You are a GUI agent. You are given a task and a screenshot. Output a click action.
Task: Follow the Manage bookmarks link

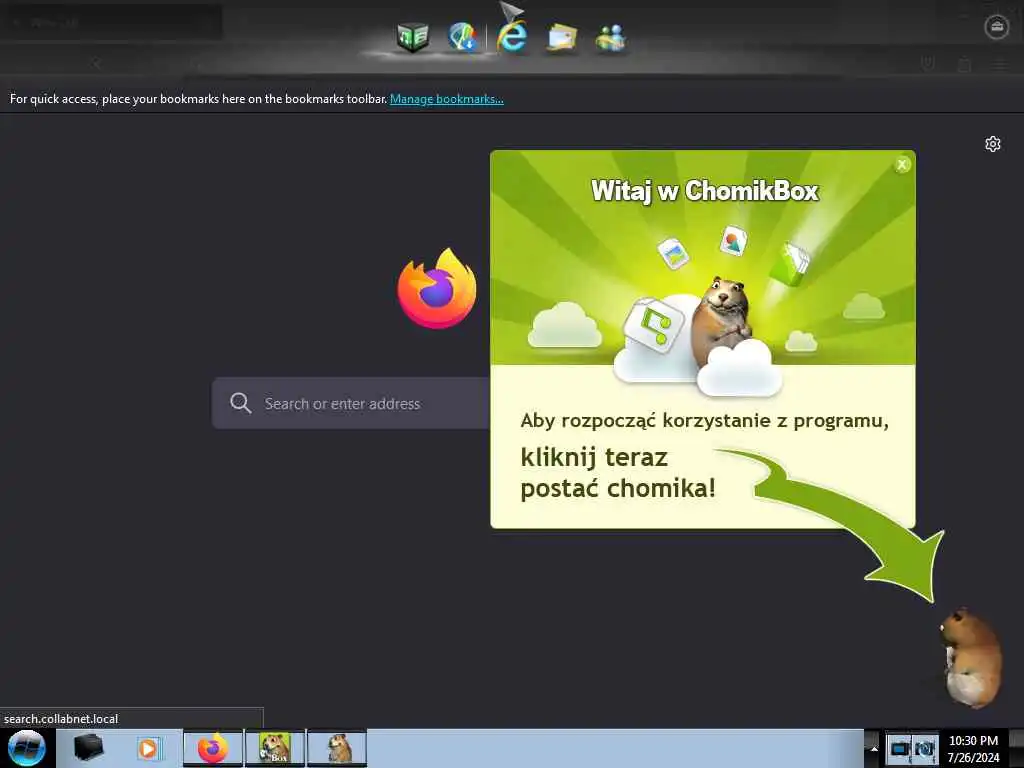click(x=447, y=99)
